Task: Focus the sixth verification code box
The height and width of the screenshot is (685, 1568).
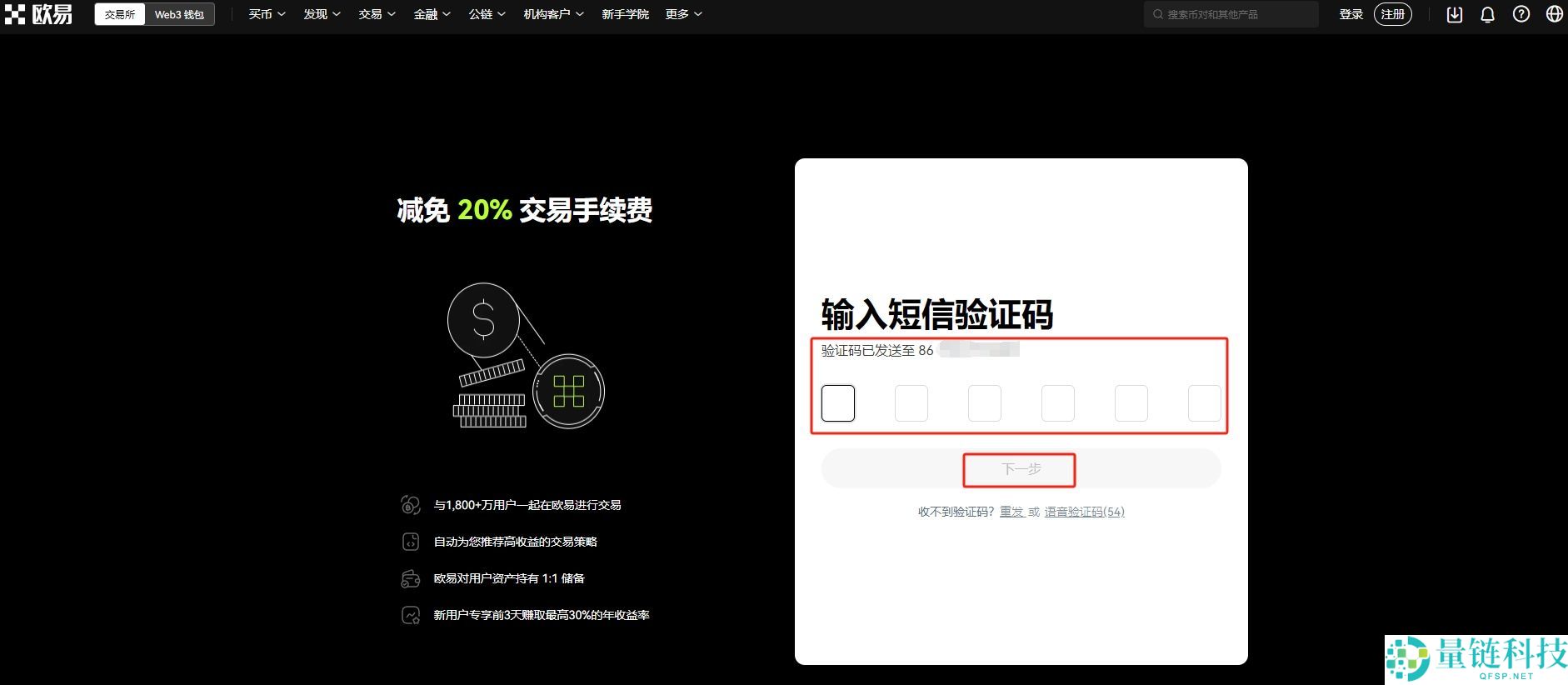Action: [1205, 403]
